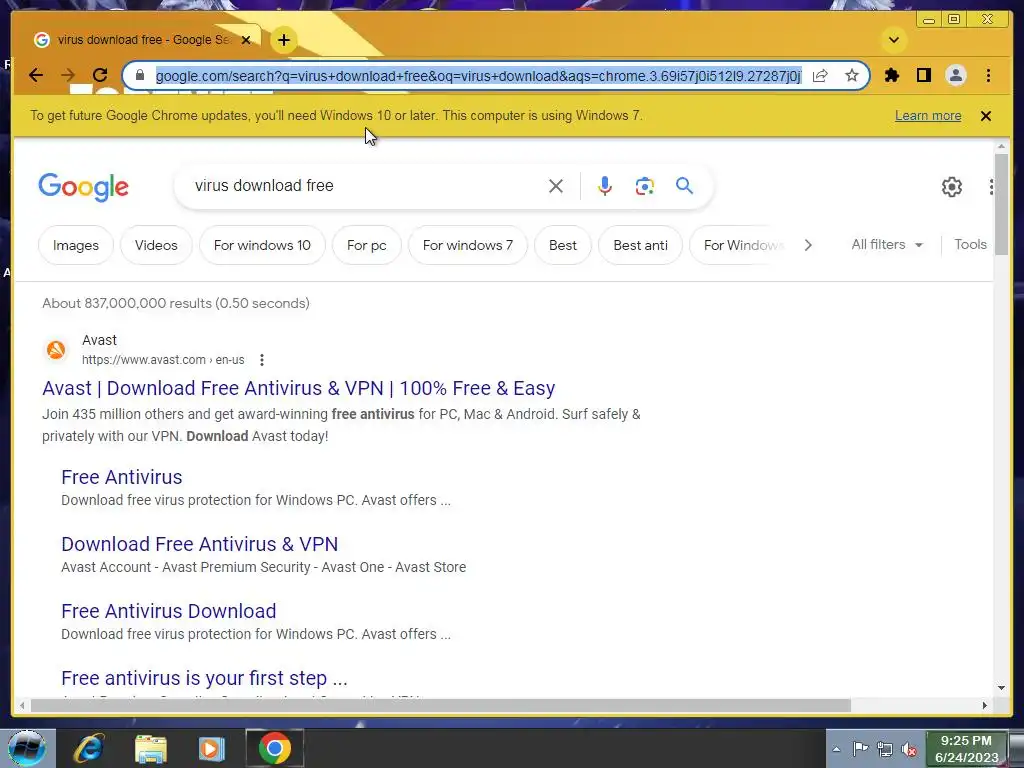
Task: Apply the 'Best anti' filter chip
Action: click(641, 246)
